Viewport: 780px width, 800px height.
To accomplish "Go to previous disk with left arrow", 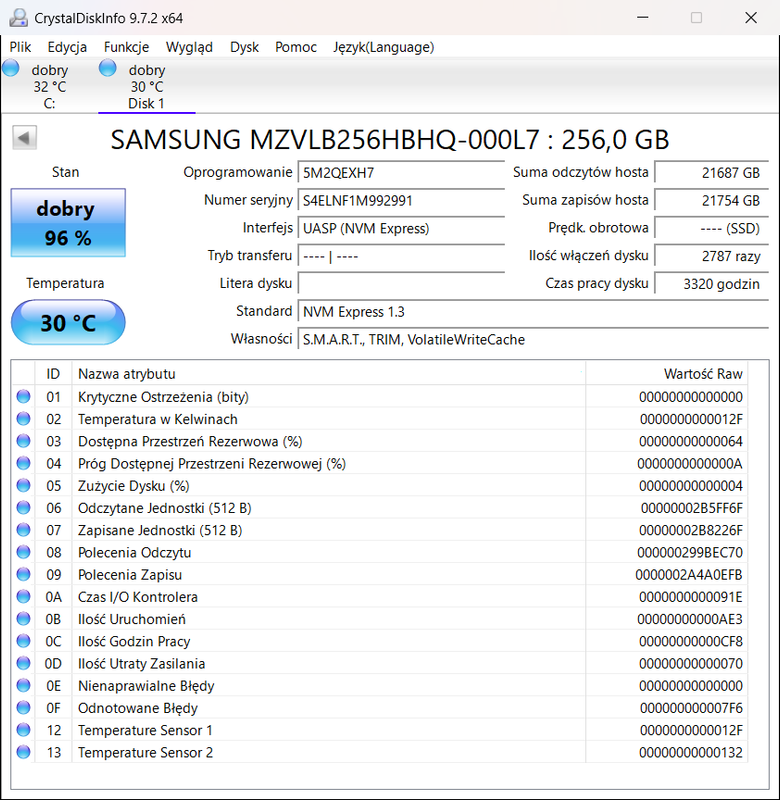I will coord(24,138).
